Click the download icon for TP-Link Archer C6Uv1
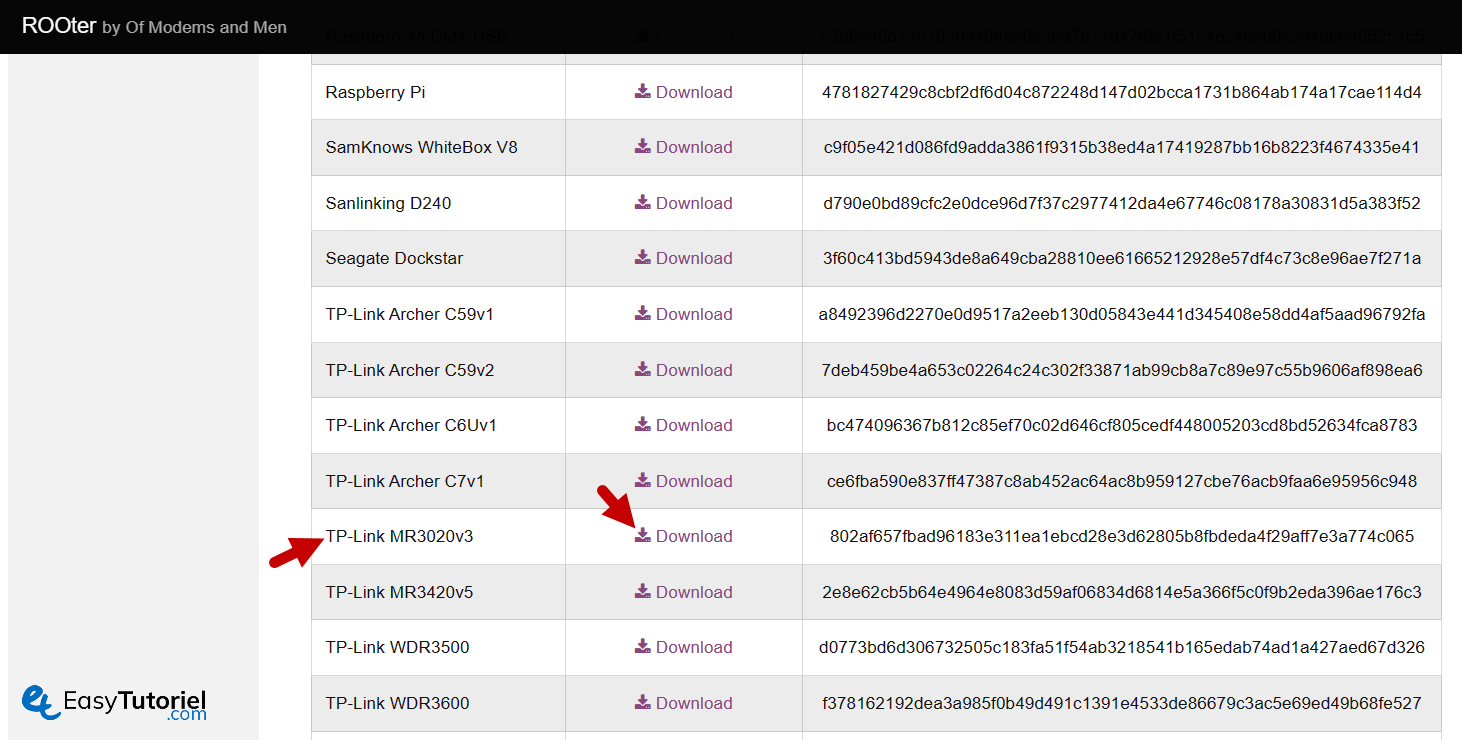Screen dimensions: 1462x740 click(x=643, y=425)
